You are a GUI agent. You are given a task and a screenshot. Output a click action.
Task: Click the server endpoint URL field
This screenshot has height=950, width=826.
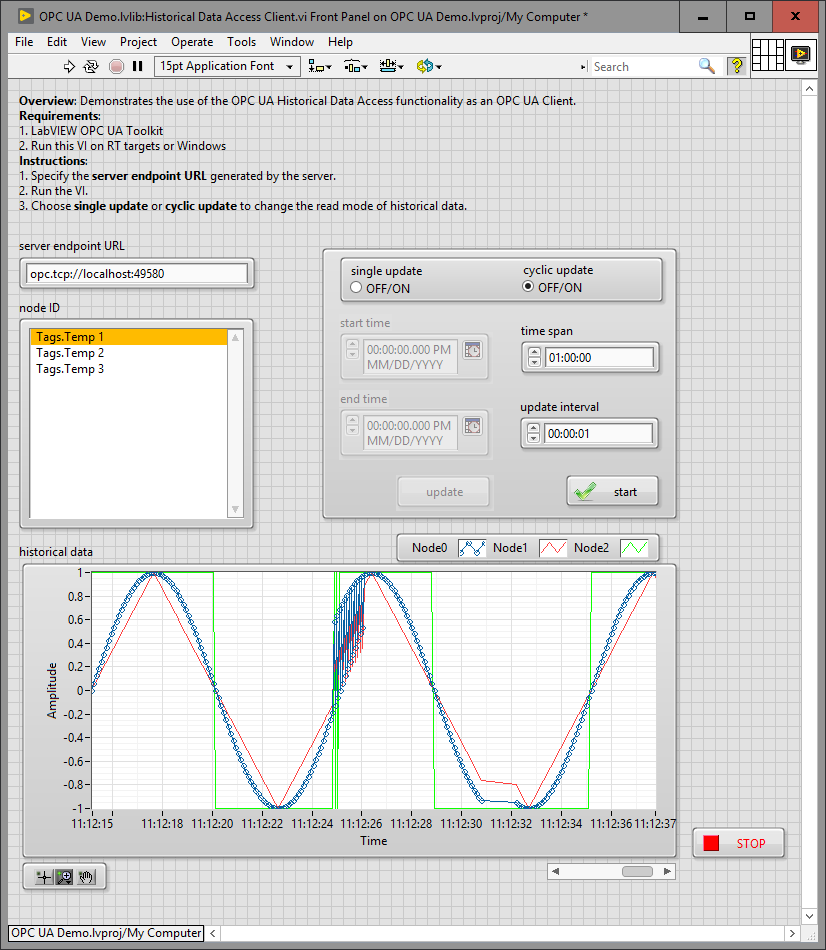[x=137, y=274]
